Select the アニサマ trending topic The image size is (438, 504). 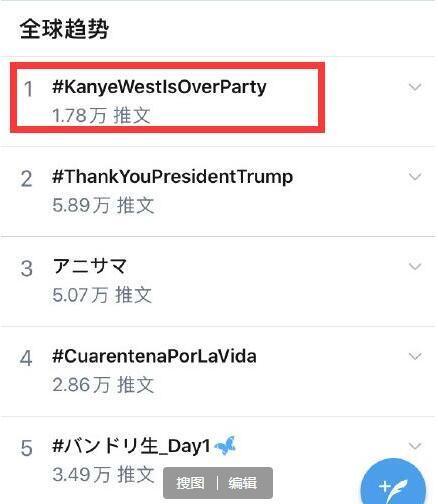(x=90, y=266)
